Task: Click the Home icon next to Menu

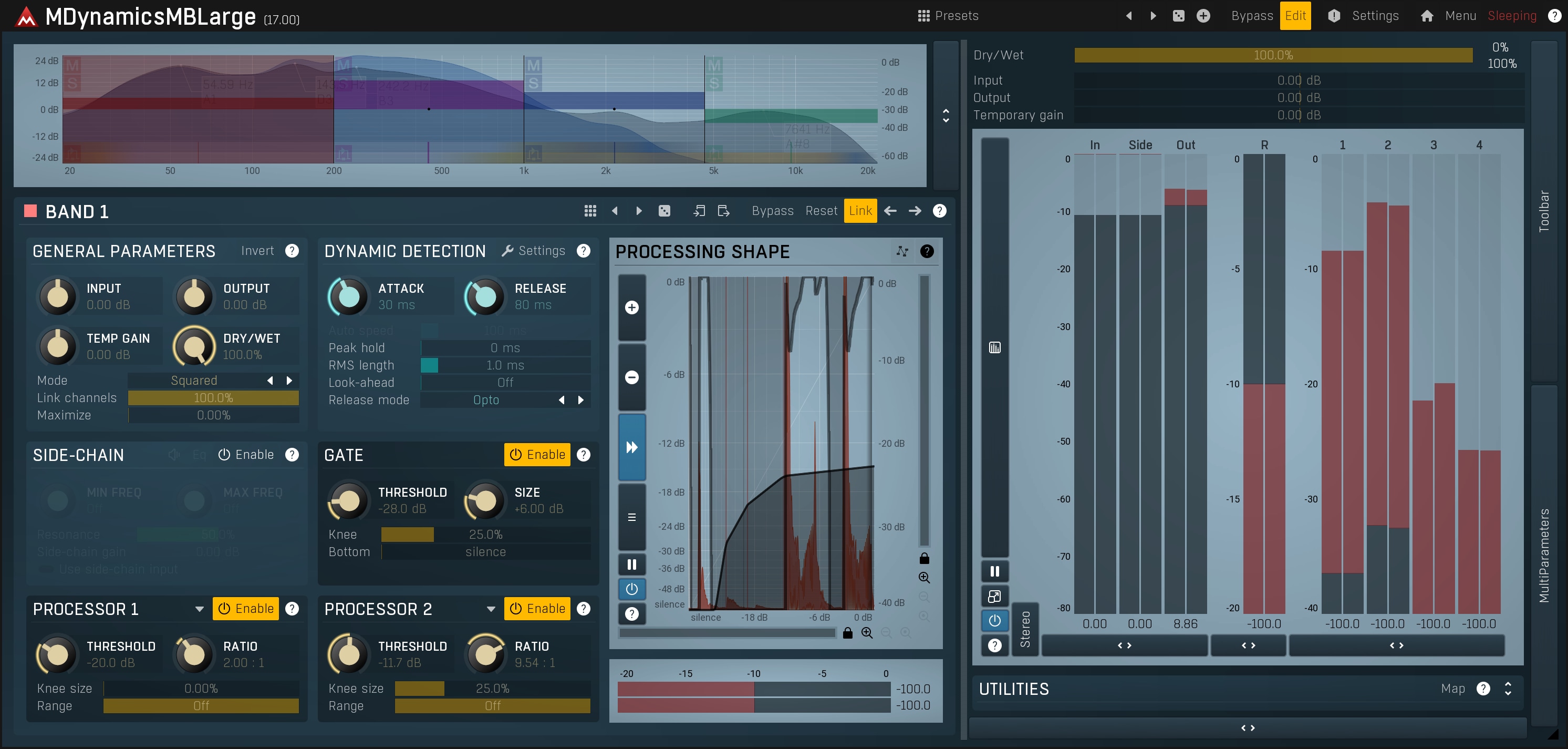Action: coord(1427,16)
